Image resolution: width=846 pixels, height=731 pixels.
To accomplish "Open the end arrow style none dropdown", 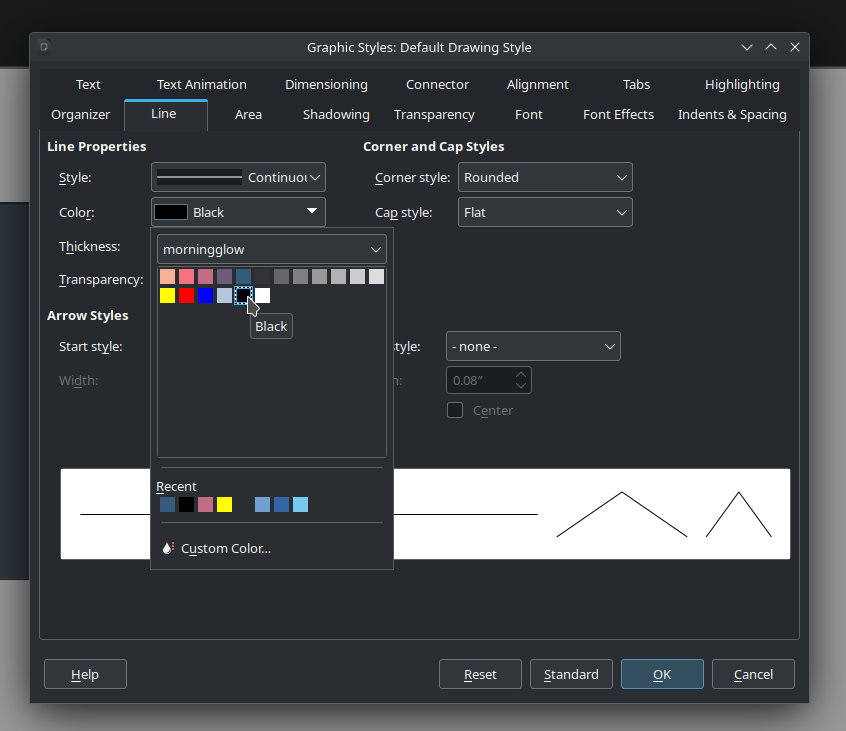I will (x=532, y=347).
